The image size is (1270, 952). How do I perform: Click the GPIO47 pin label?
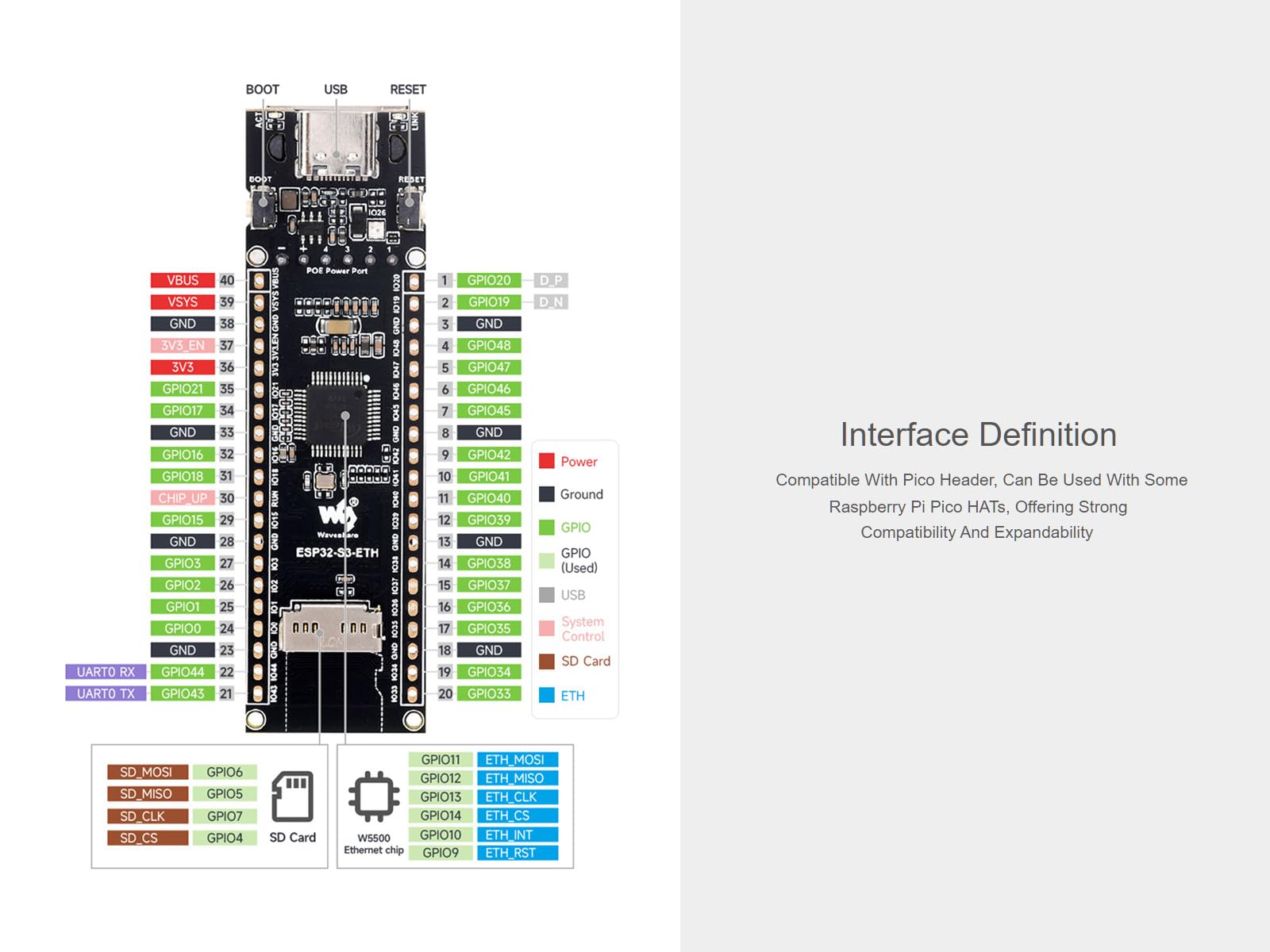[489, 367]
